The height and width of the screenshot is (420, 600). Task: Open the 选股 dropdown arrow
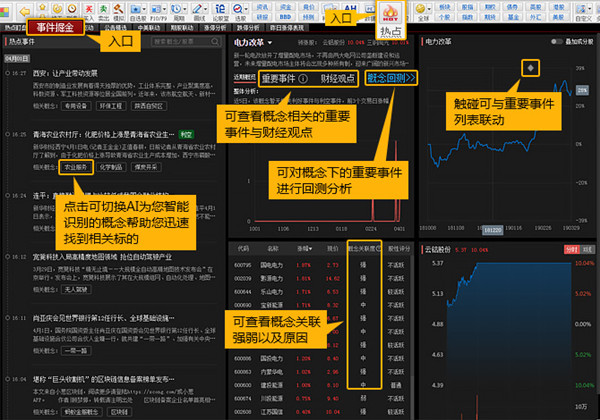click(247, 9)
